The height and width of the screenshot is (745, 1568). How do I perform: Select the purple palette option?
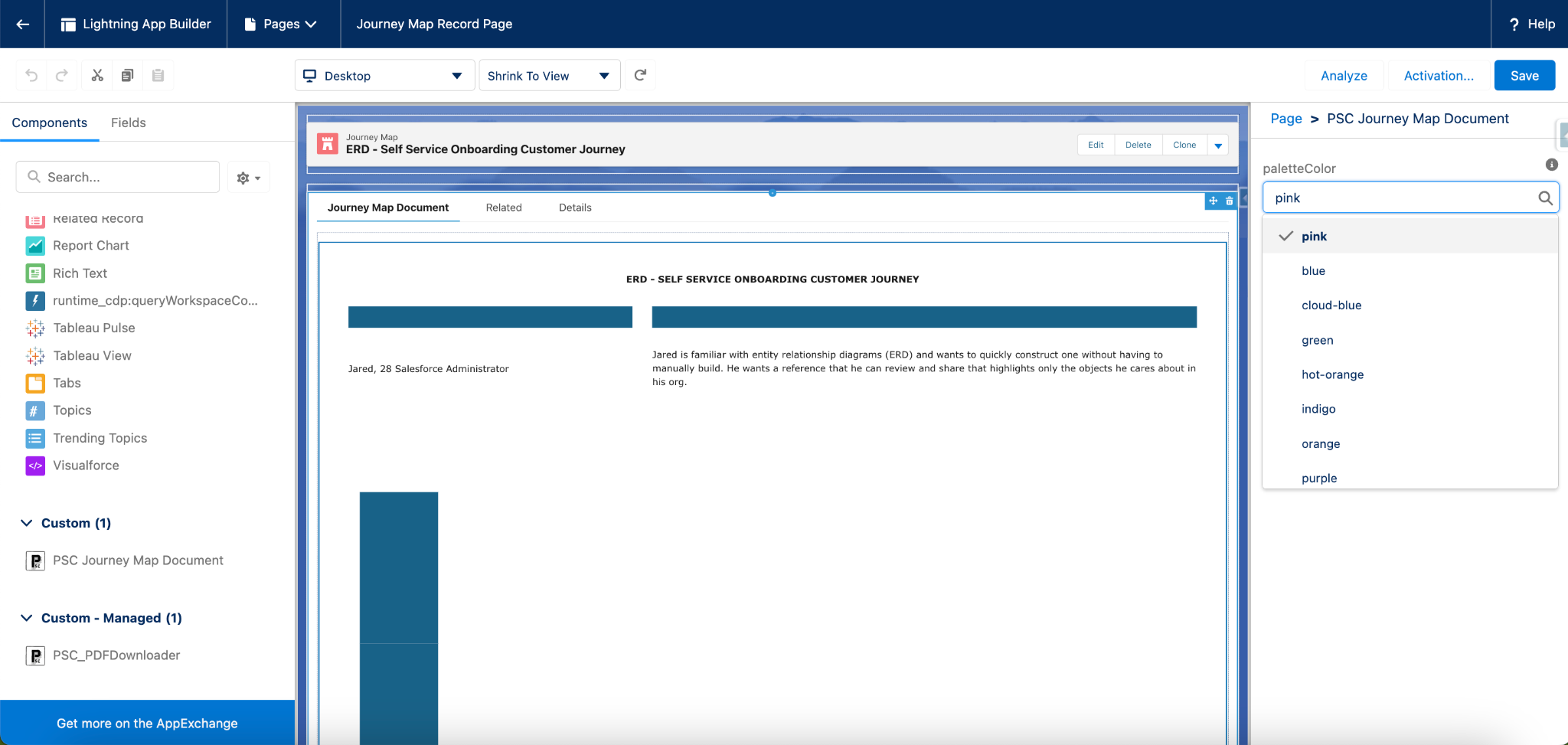tap(1410, 476)
